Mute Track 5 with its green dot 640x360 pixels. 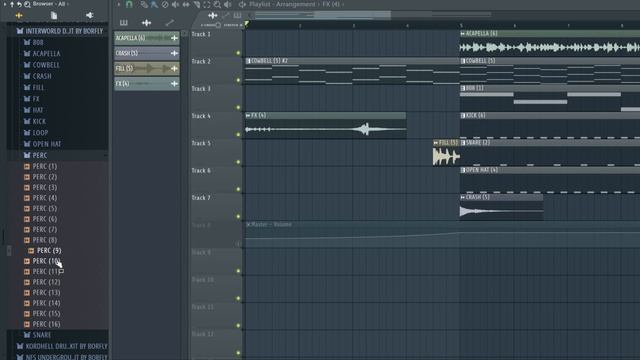click(238, 162)
